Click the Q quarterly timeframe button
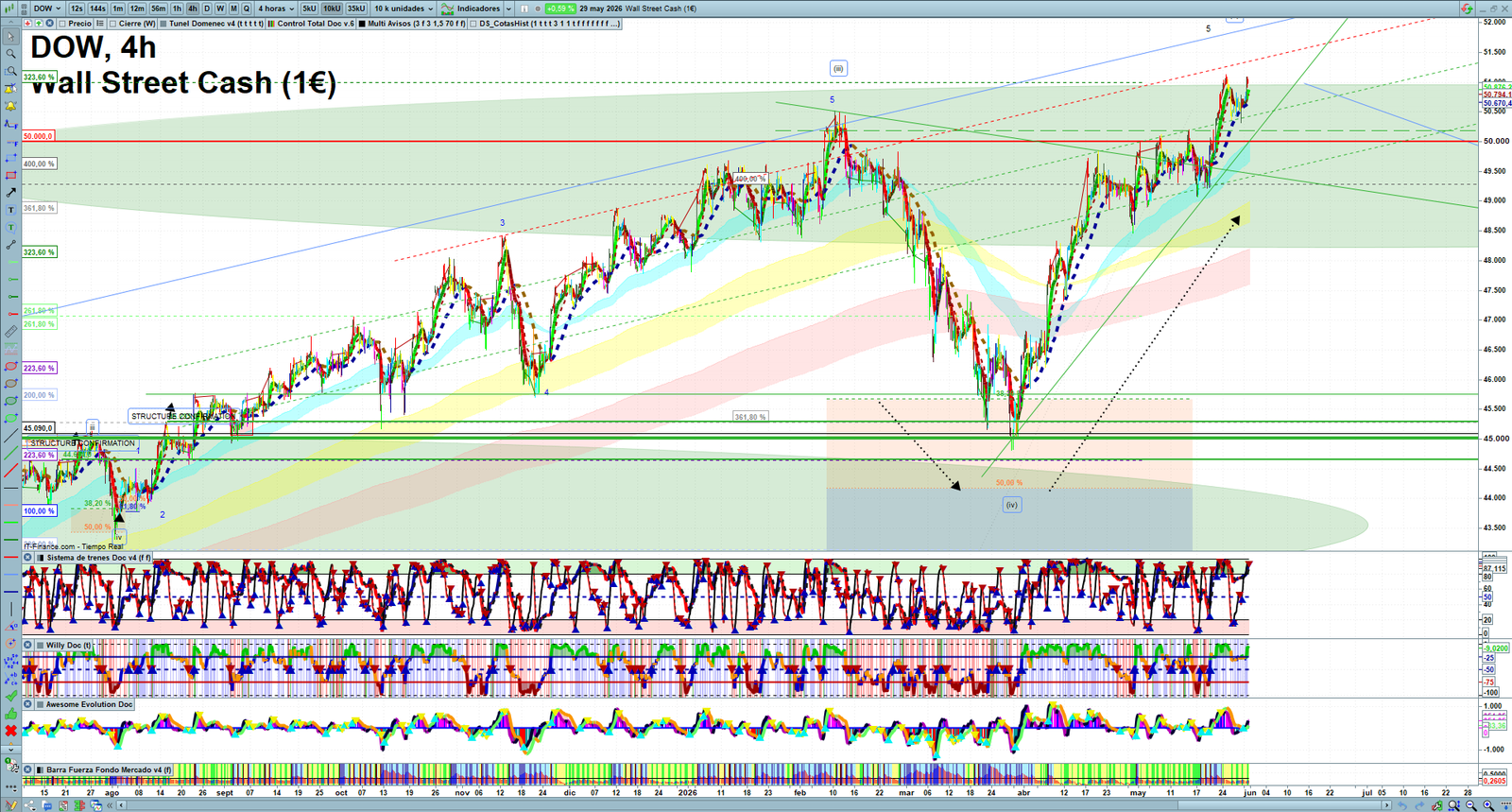This screenshot has height=812, width=1512. (x=247, y=9)
